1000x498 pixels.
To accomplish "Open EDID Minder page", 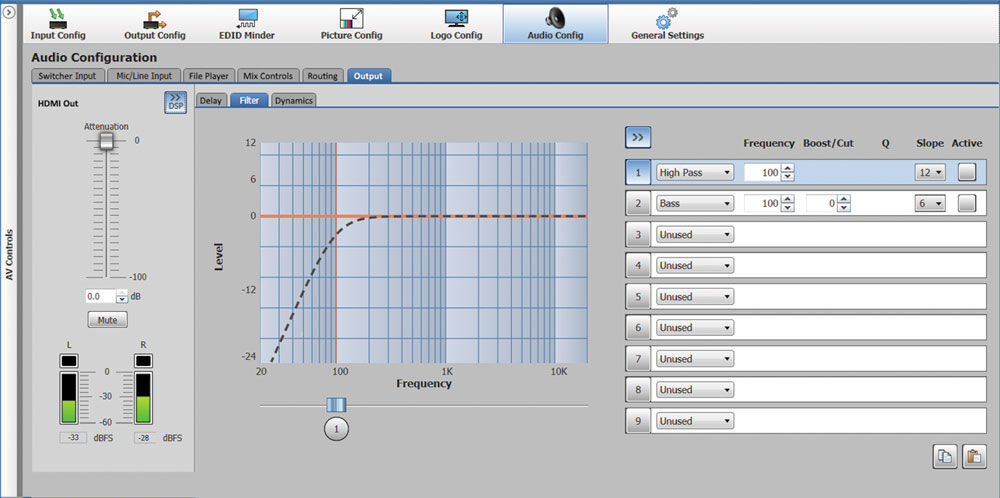I will (246, 23).
